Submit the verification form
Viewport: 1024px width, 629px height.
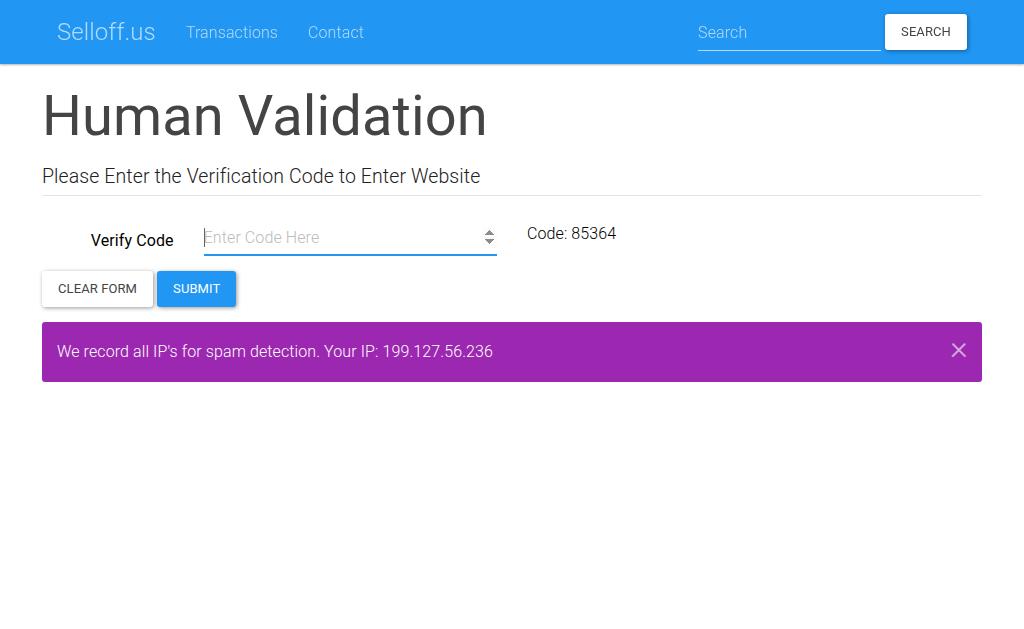197,289
